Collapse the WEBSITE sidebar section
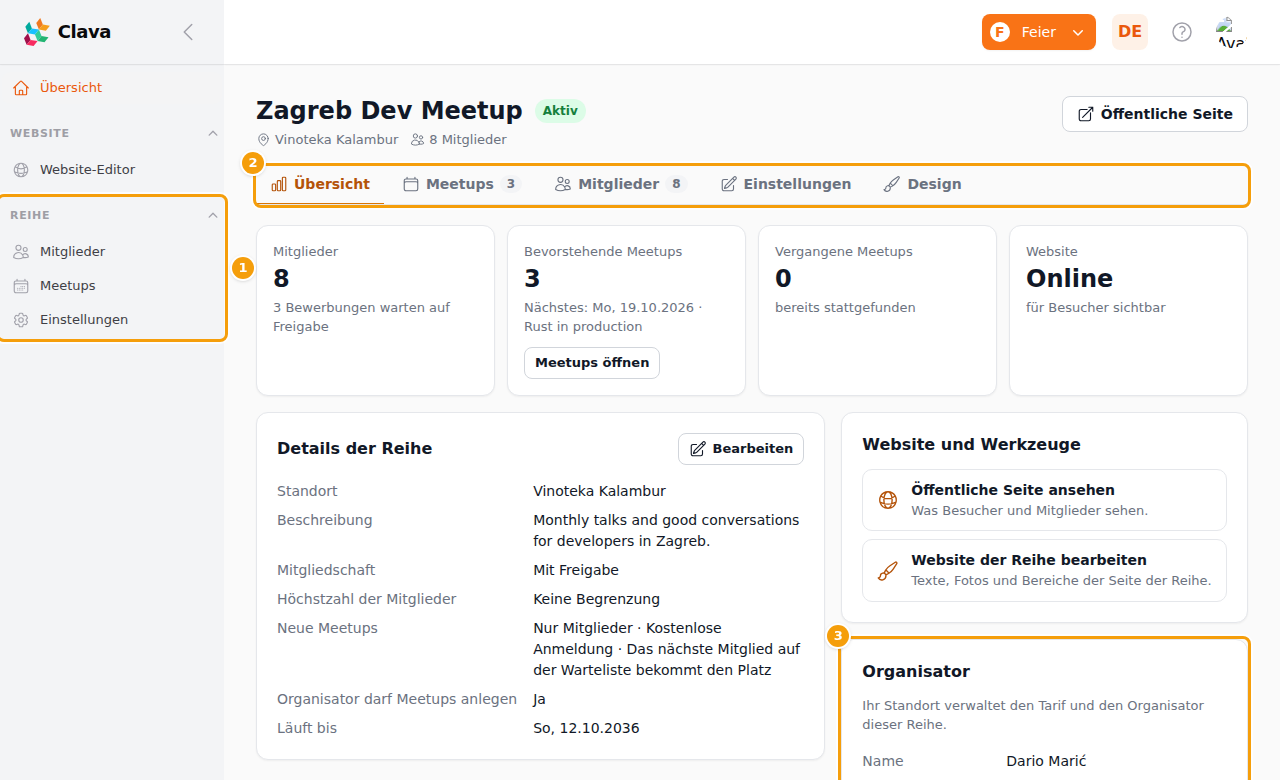The image size is (1280, 780). [x=212, y=133]
